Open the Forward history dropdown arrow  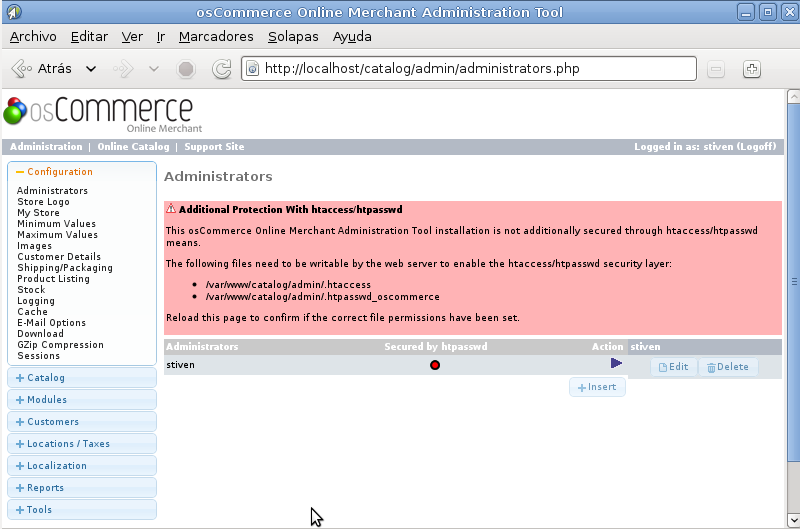[x=154, y=69]
